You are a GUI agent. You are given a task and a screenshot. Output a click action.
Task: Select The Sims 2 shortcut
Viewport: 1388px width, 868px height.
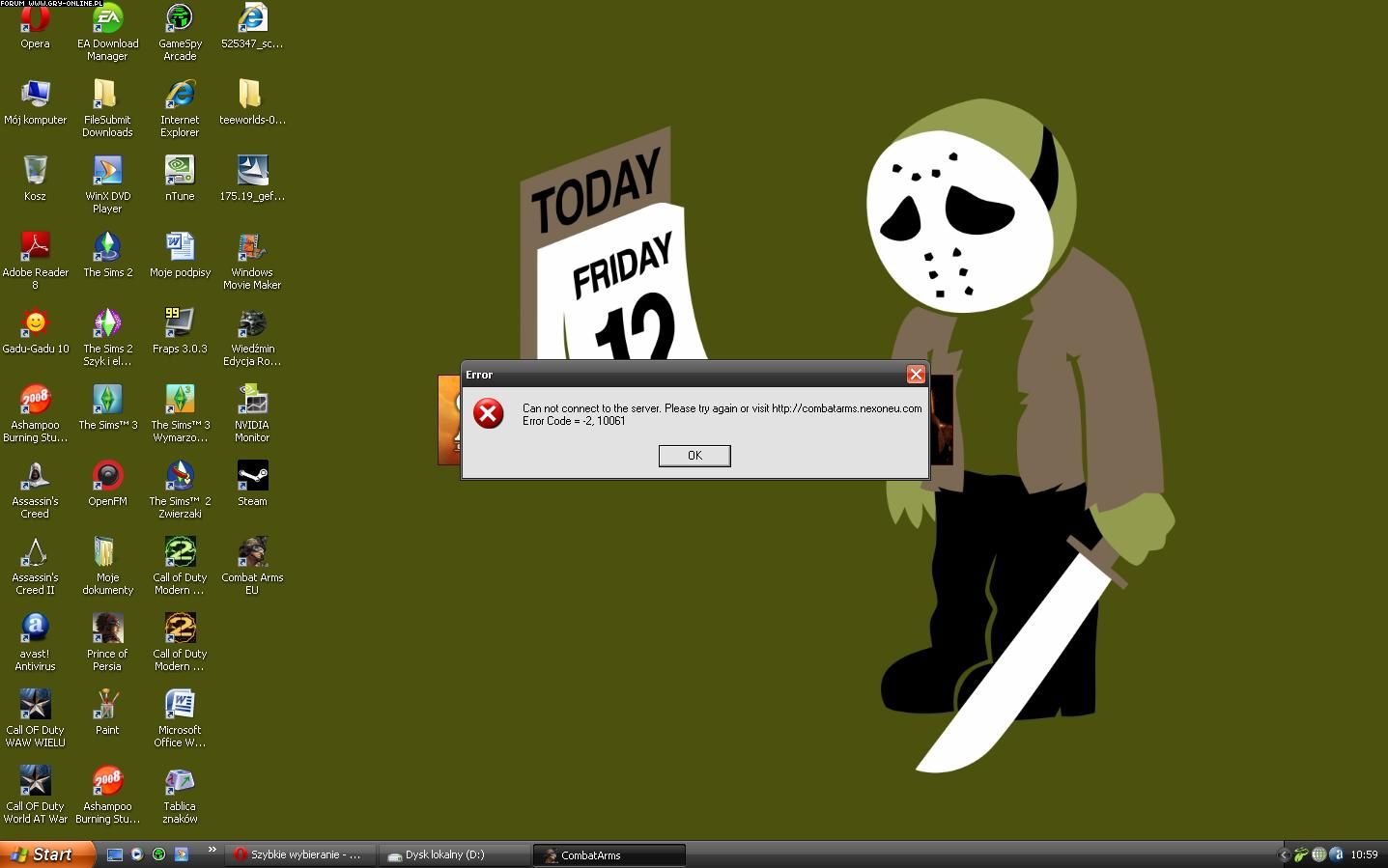point(107,255)
